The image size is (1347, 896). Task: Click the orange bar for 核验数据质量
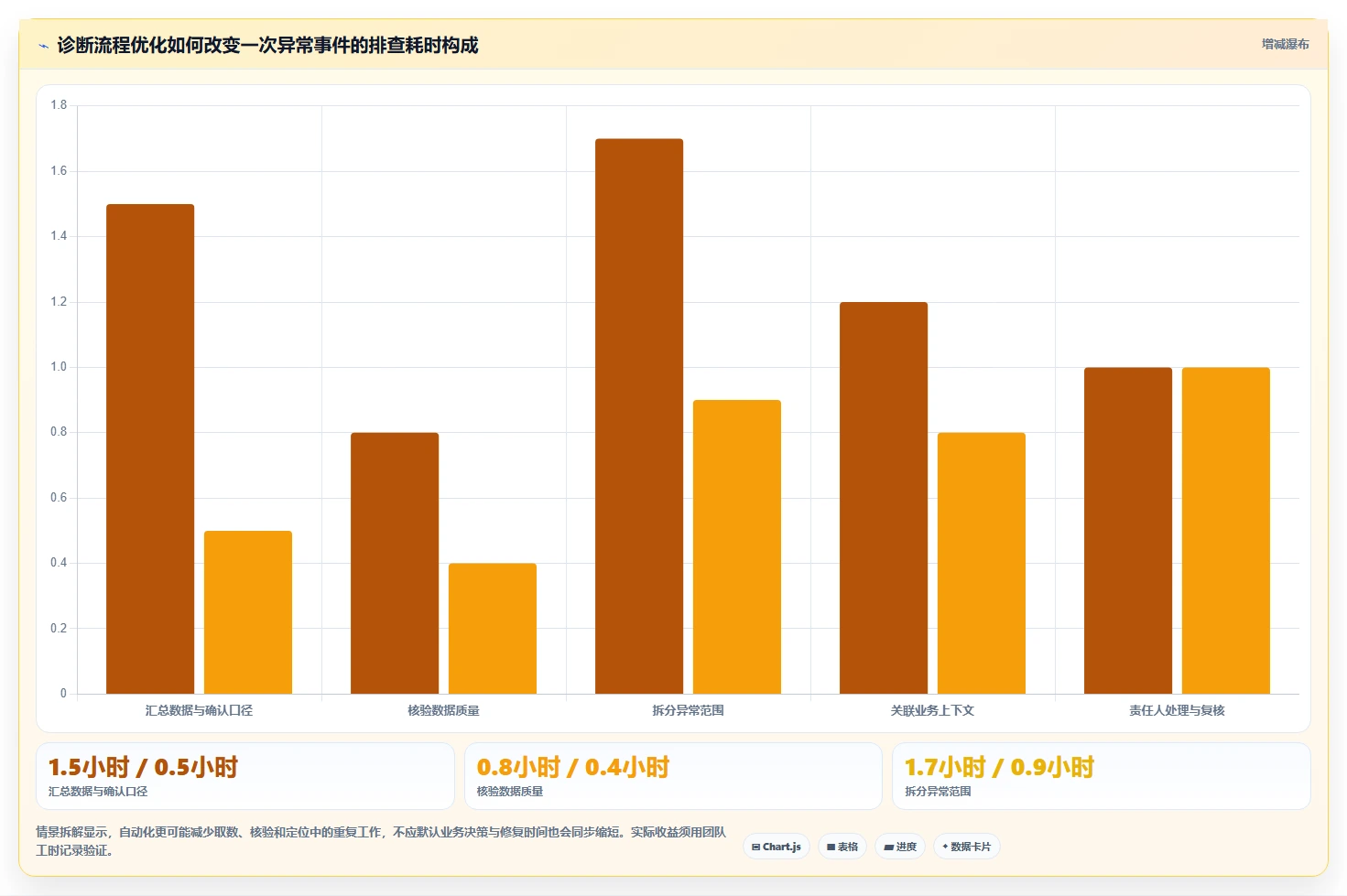pos(493,629)
